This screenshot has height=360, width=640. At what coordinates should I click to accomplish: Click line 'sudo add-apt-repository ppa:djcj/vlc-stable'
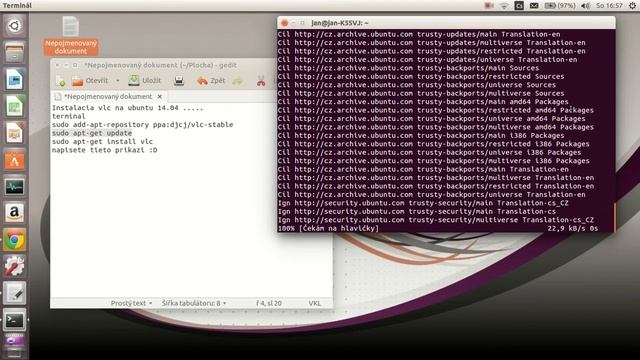pos(142,125)
